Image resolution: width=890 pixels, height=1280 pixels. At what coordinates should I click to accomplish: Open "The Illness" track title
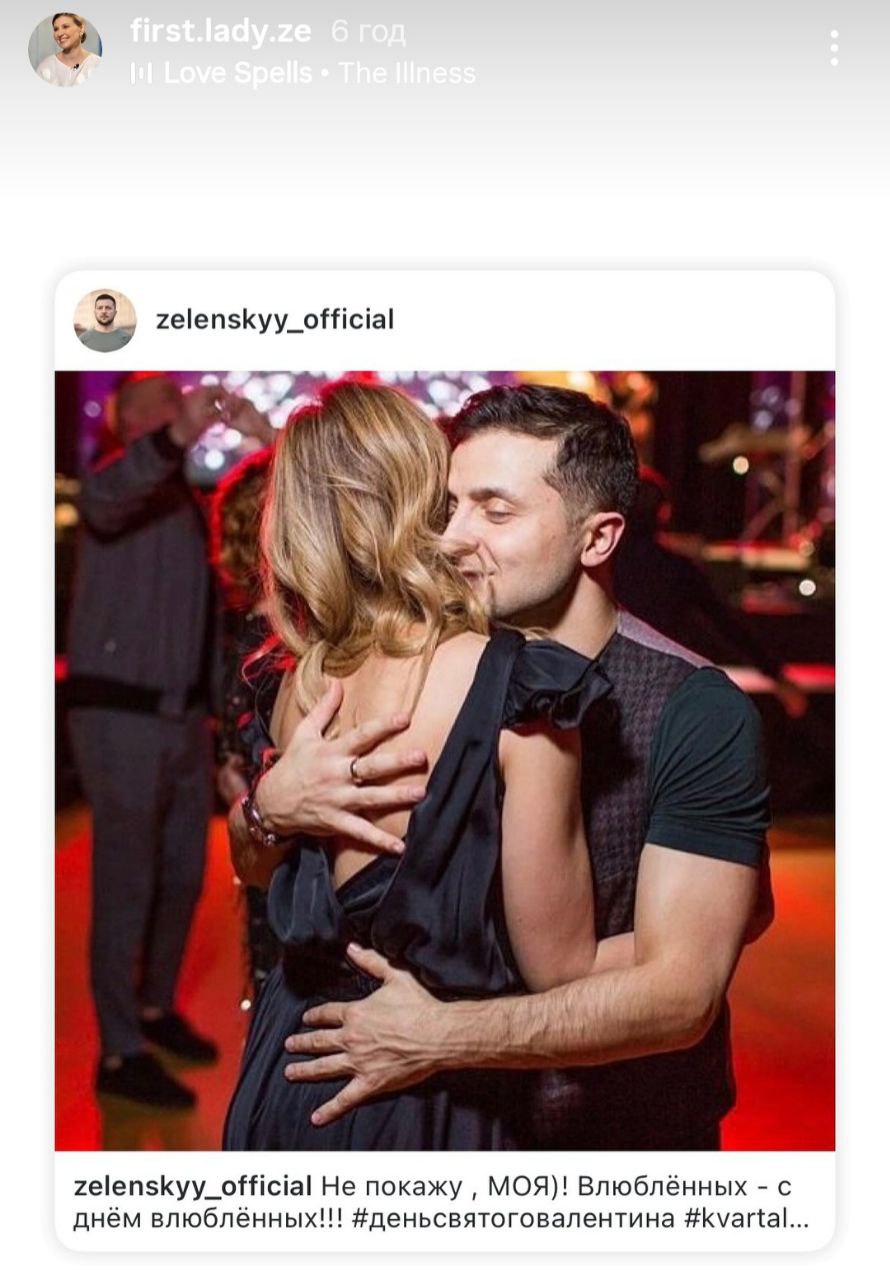pos(407,73)
